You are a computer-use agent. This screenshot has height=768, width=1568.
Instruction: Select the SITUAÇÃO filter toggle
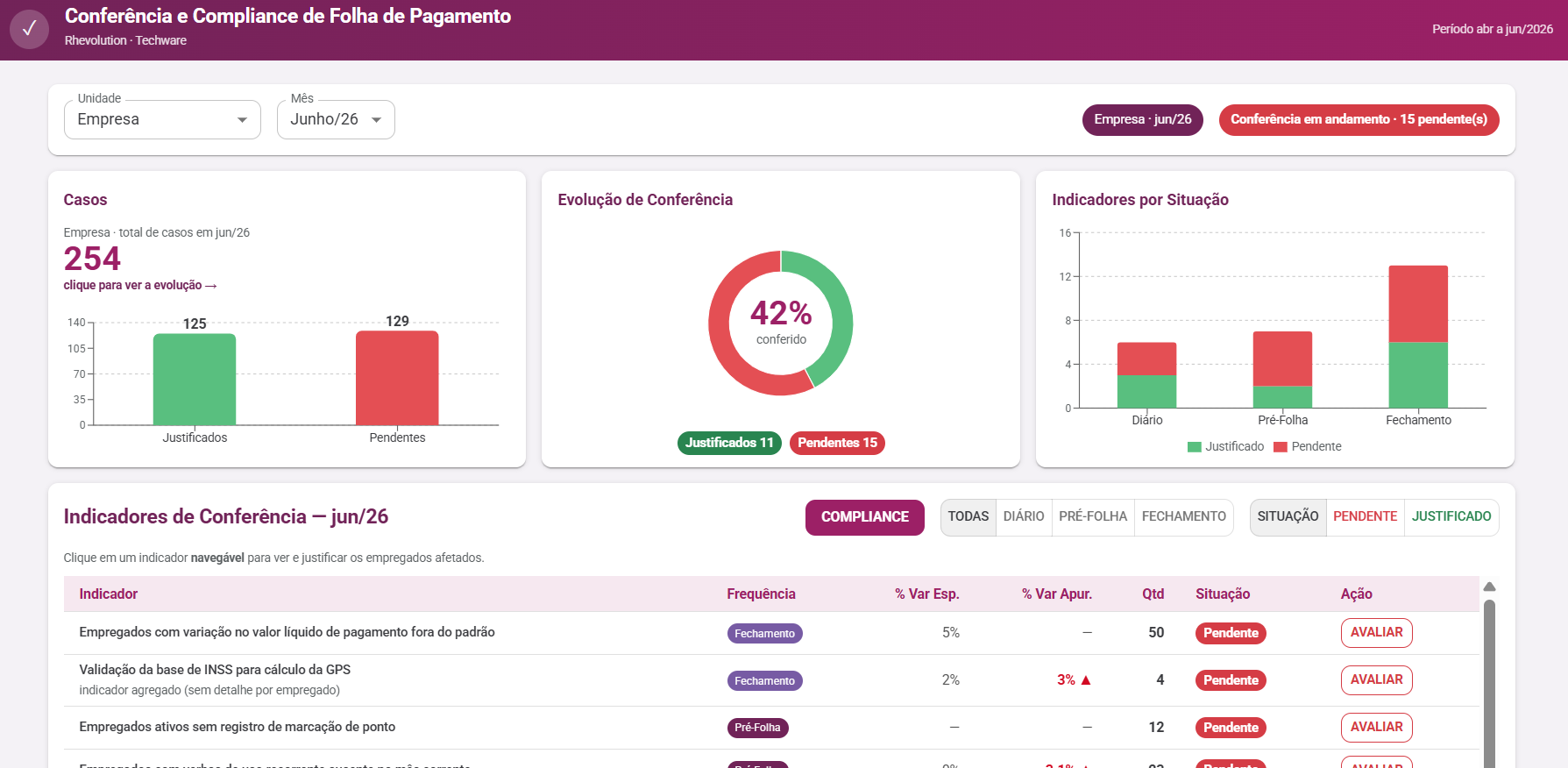(1288, 517)
